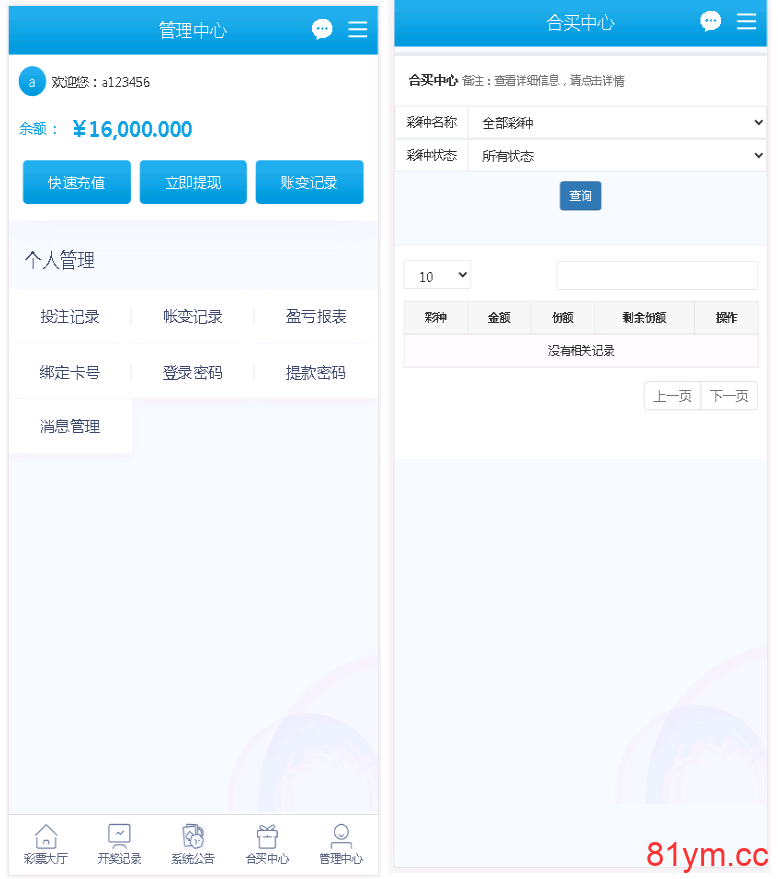778x879 pixels.
Task: Open 绑定卡号 menu item
Action: (x=70, y=372)
